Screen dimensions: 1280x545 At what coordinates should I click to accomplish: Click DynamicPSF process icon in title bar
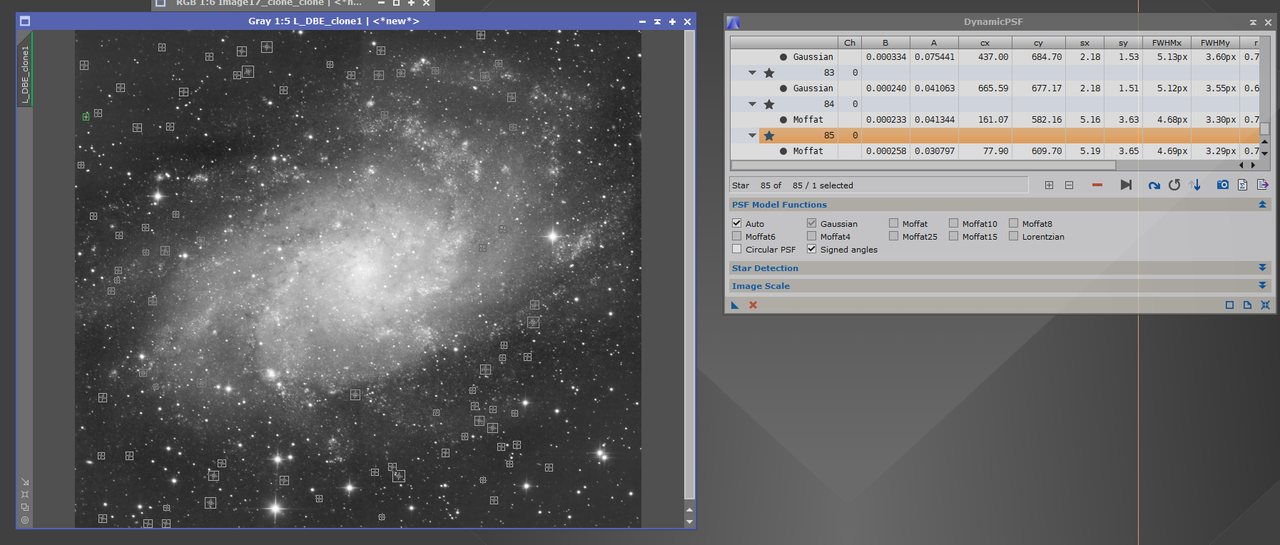(x=733, y=21)
